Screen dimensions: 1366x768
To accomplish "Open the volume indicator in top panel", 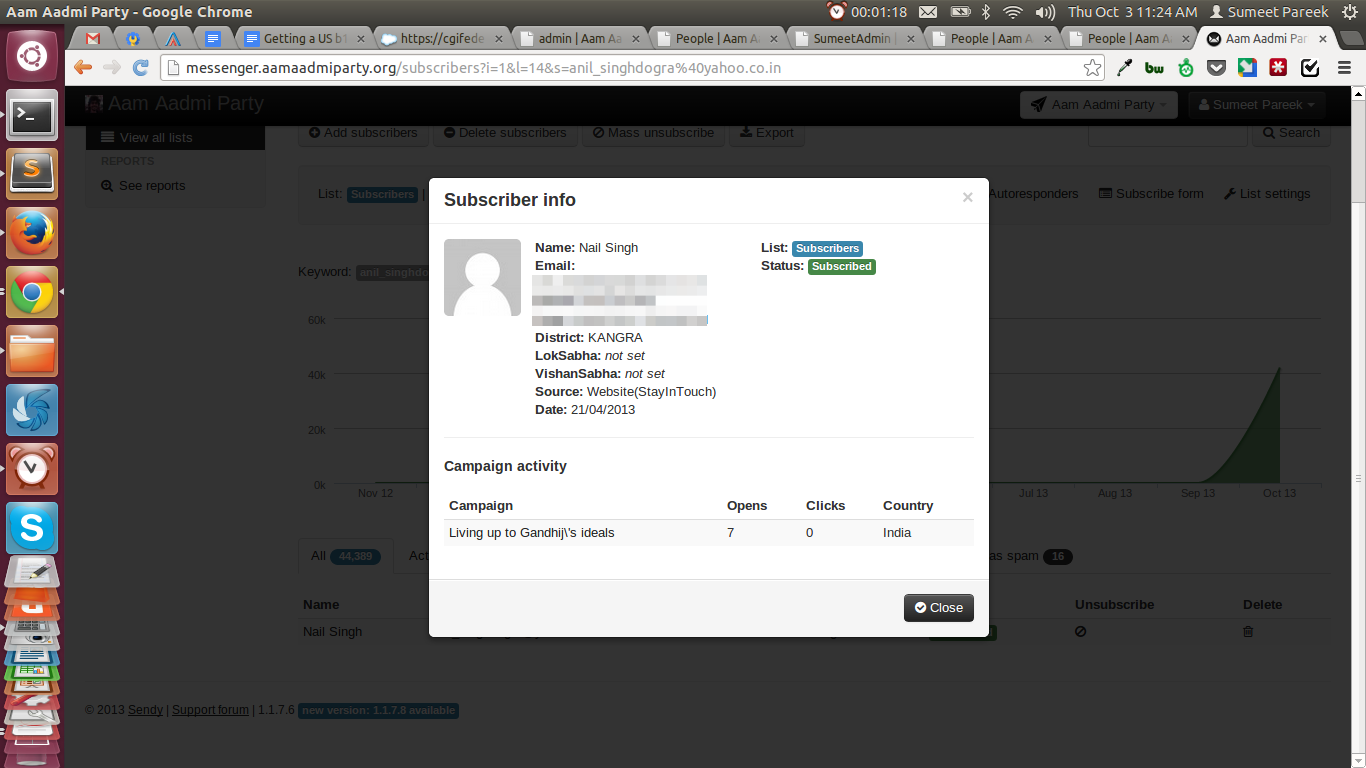I will coord(1045,12).
